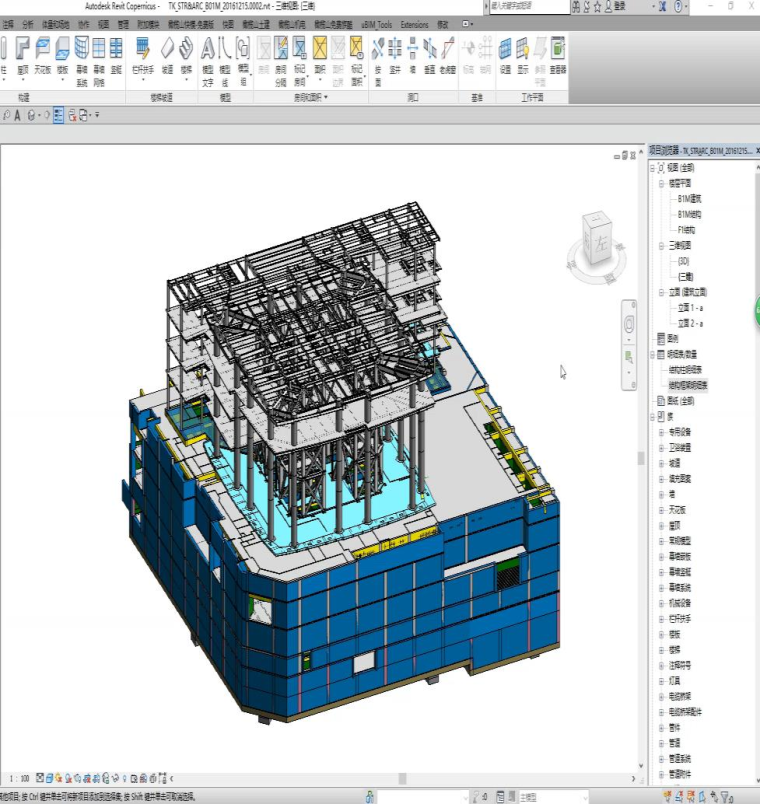Image resolution: width=760 pixels, height=804 pixels.
Task: Select the 结构柱明细表 schedule
Action: 687,370
